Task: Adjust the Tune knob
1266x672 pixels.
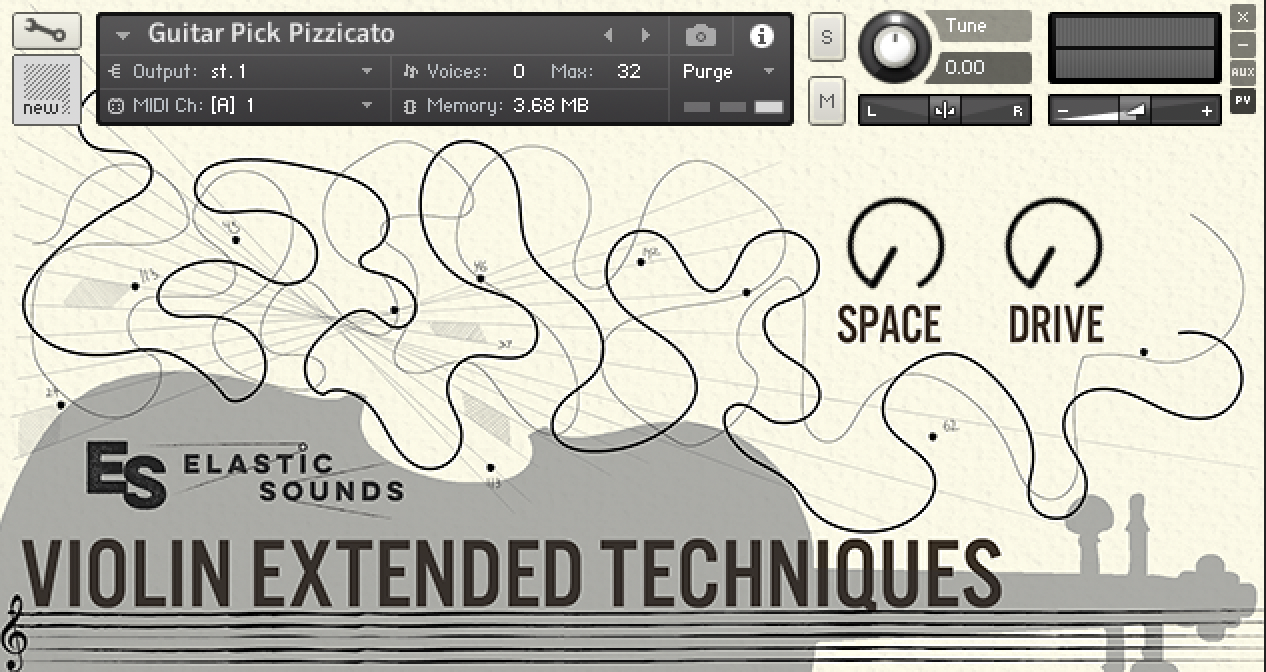Action: (897, 45)
